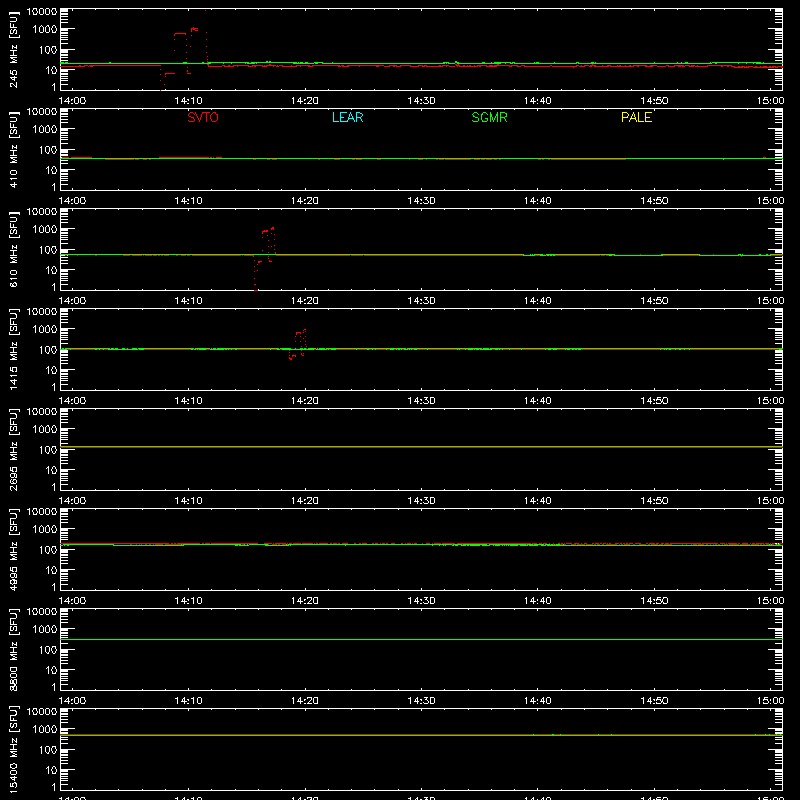Viewport: 800px width, 800px height.
Task: Click the 14:40 tick under the 610 MHz plot
Action: coord(538,301)
